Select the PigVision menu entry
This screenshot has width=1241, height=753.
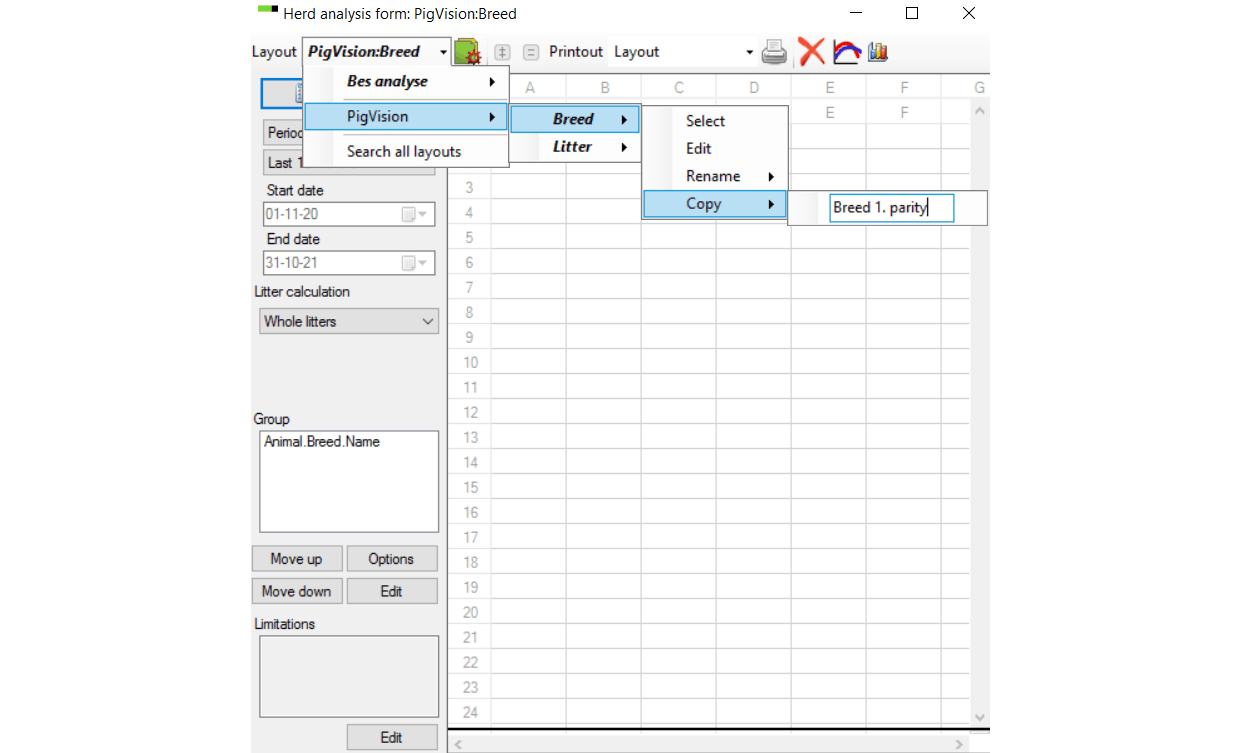click(x=407, y=117)
